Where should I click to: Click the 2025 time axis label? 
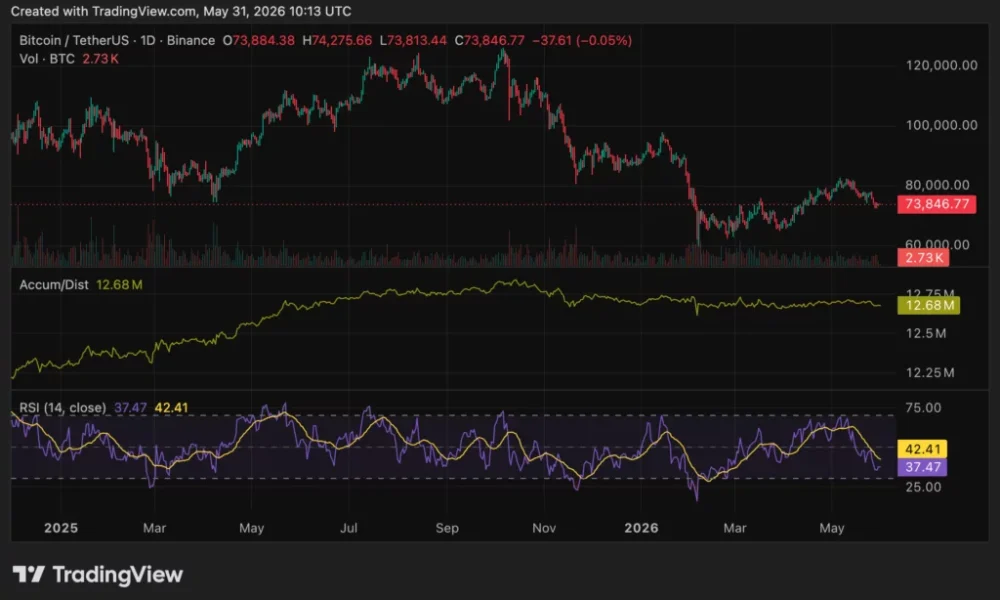[x=61, y=528]
